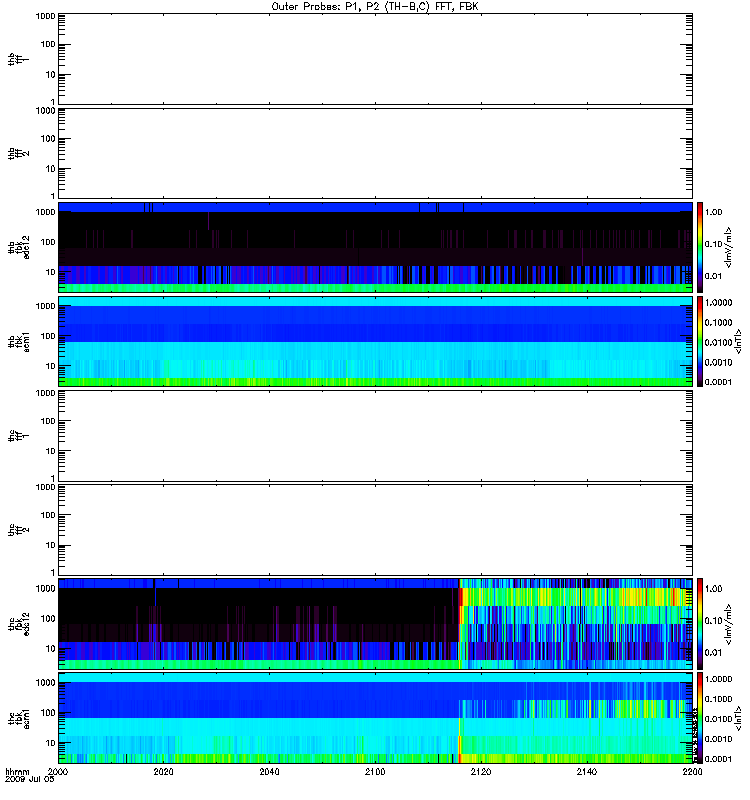Screen dimensions: 750x800
Task: Click "1.00" on the thc edc12 color scale
Action: pos(714,589)
